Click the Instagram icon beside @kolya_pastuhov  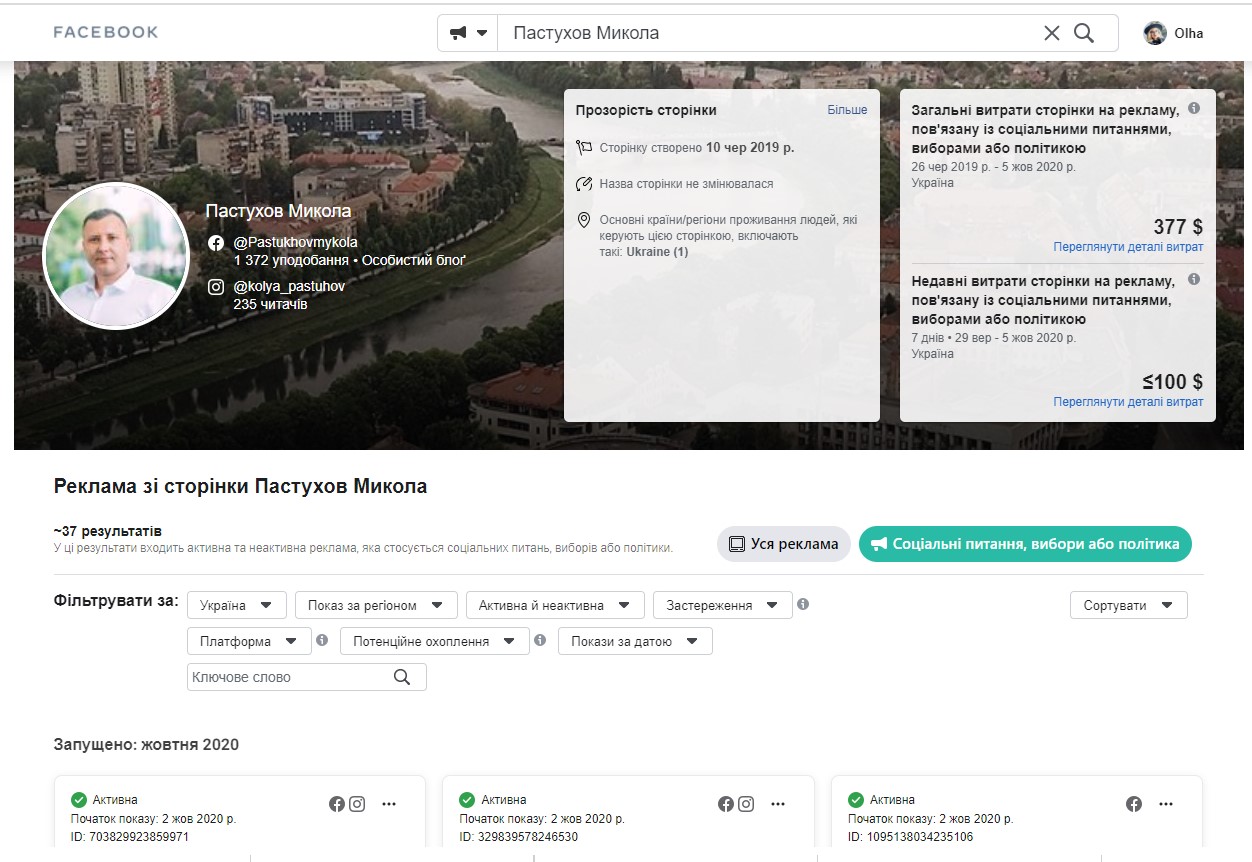click(x=216, y=287)
